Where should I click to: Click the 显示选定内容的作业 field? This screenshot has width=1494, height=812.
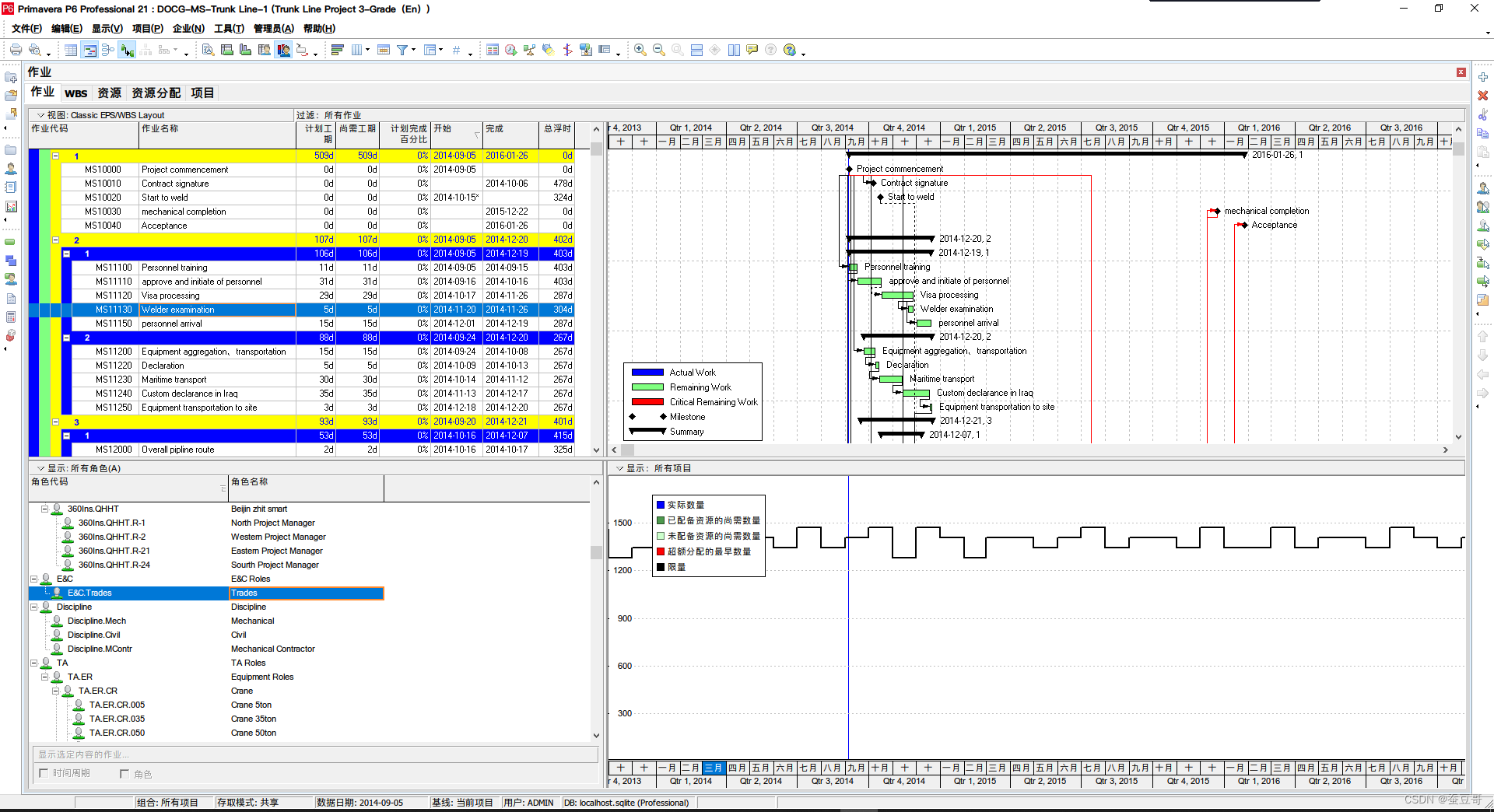pyautogui.click(x=315, y=754)
